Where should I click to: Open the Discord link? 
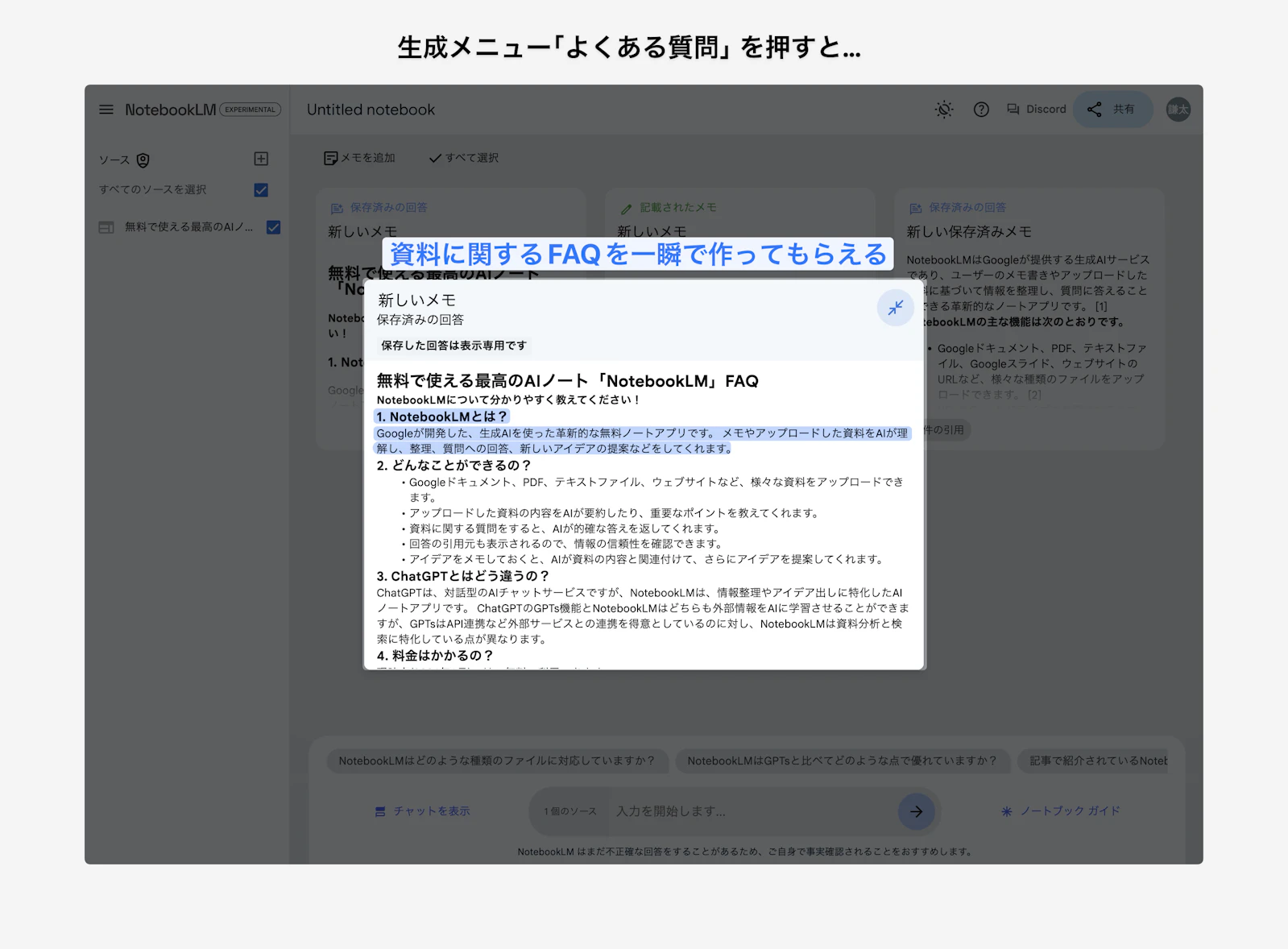1037,110
